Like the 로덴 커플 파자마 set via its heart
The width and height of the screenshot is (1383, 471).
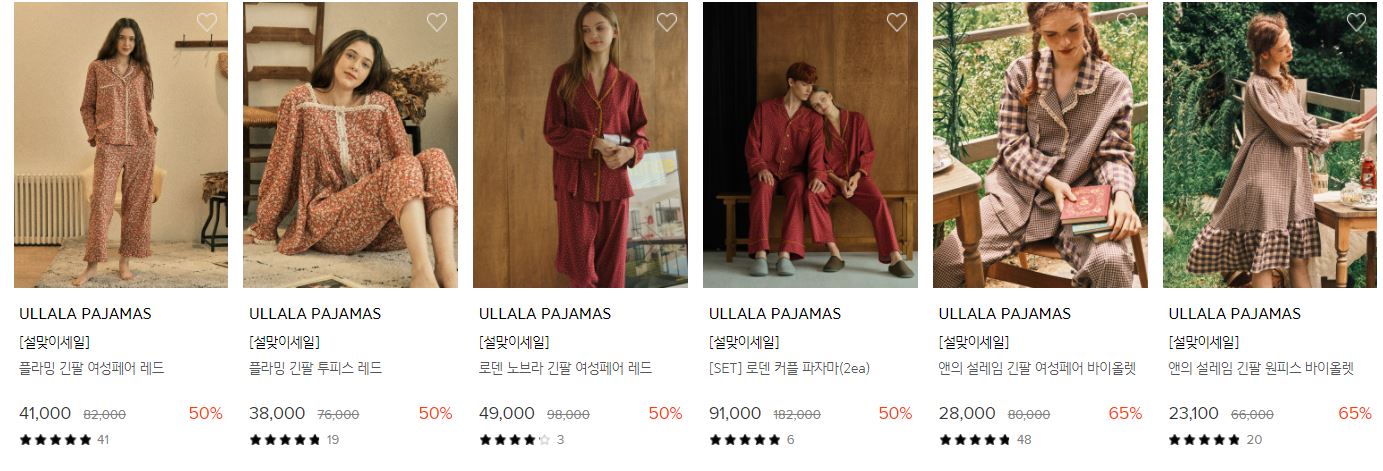(897, 22)
